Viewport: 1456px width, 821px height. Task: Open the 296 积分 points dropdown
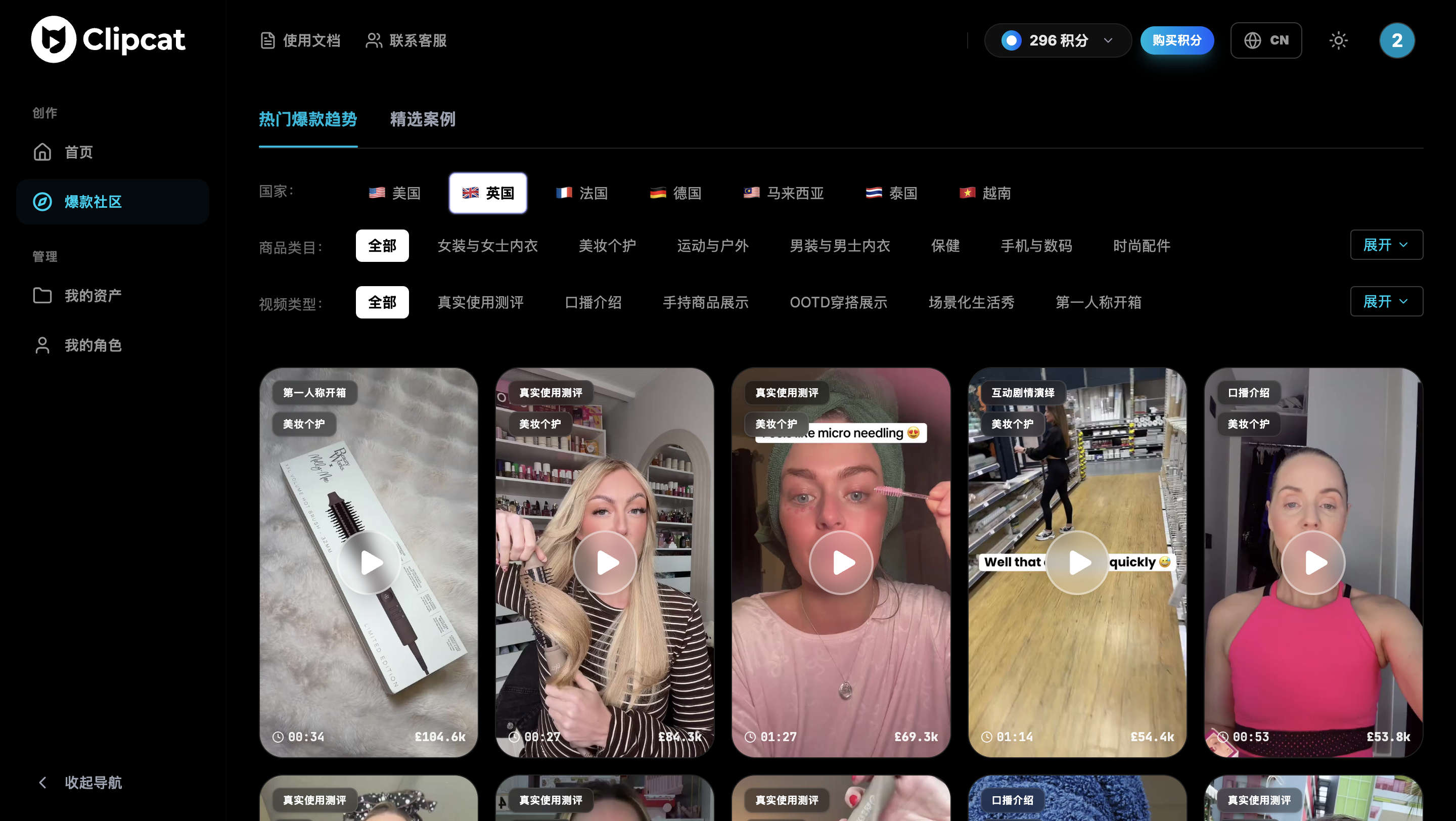click(1058, 40)
